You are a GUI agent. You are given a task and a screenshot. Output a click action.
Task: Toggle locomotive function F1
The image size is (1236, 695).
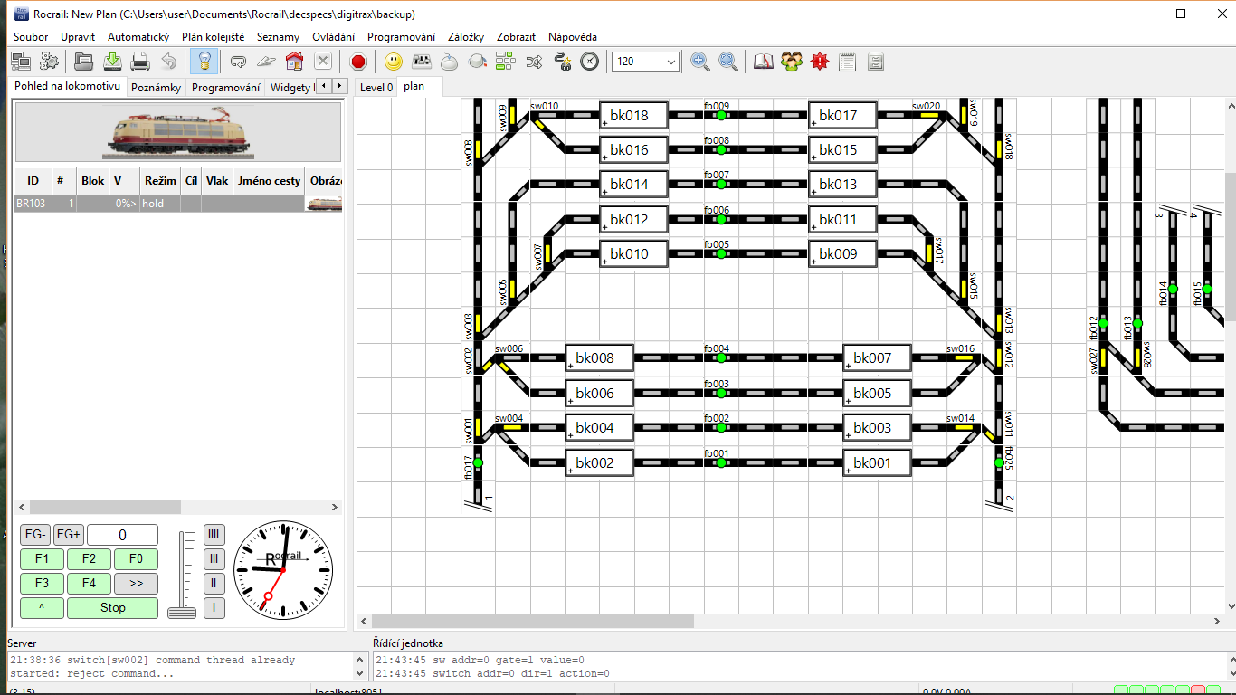(42, 559)
